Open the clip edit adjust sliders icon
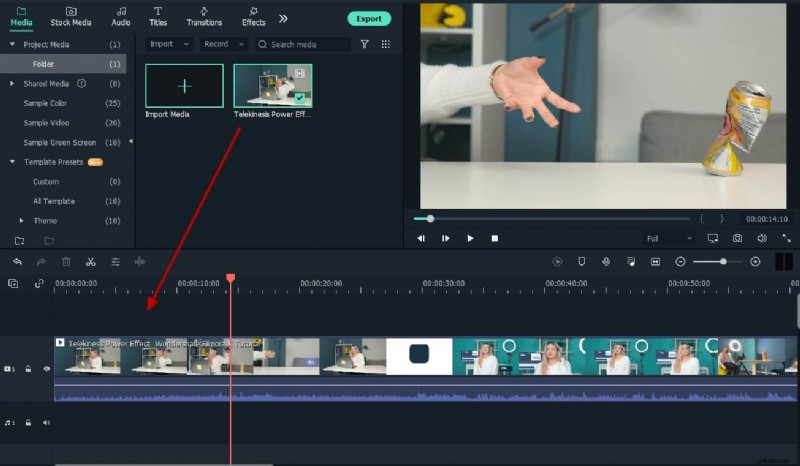The height and width of the screenshot is (466, 800). pyautogui.click(x=115, y=262)
